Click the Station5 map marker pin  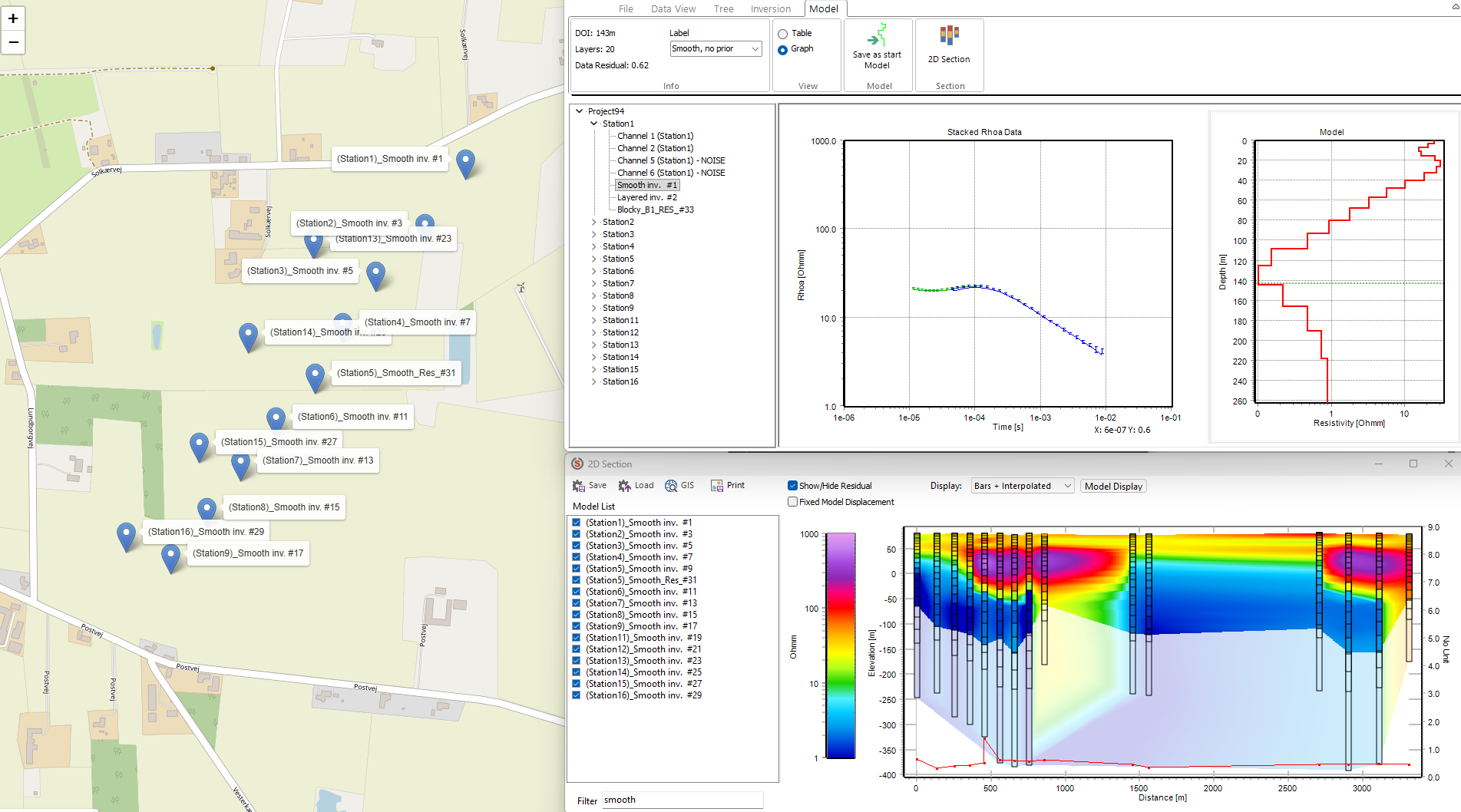[x=315, y=379]
